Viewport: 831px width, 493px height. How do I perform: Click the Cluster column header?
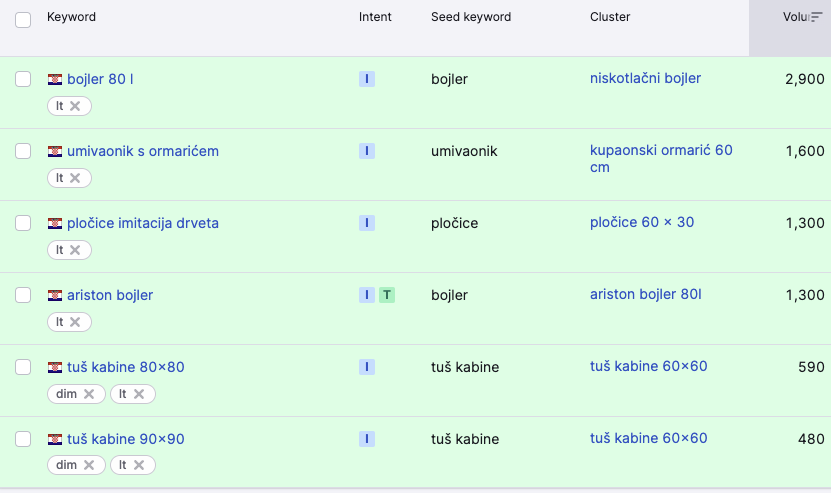(610, 17)
